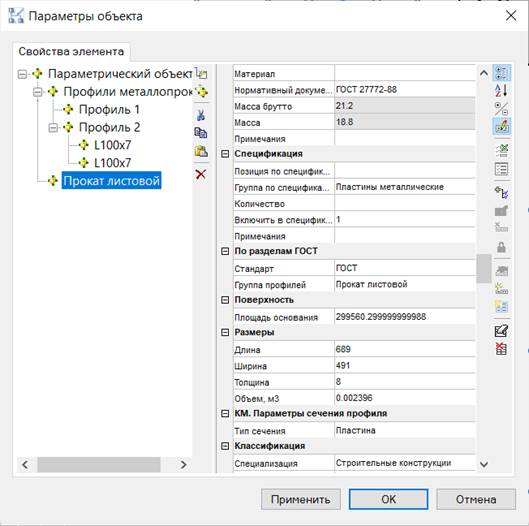Collapse the Классификация property group
The image size is (529, 526).
pyautogui.click(x=225, y=446)
